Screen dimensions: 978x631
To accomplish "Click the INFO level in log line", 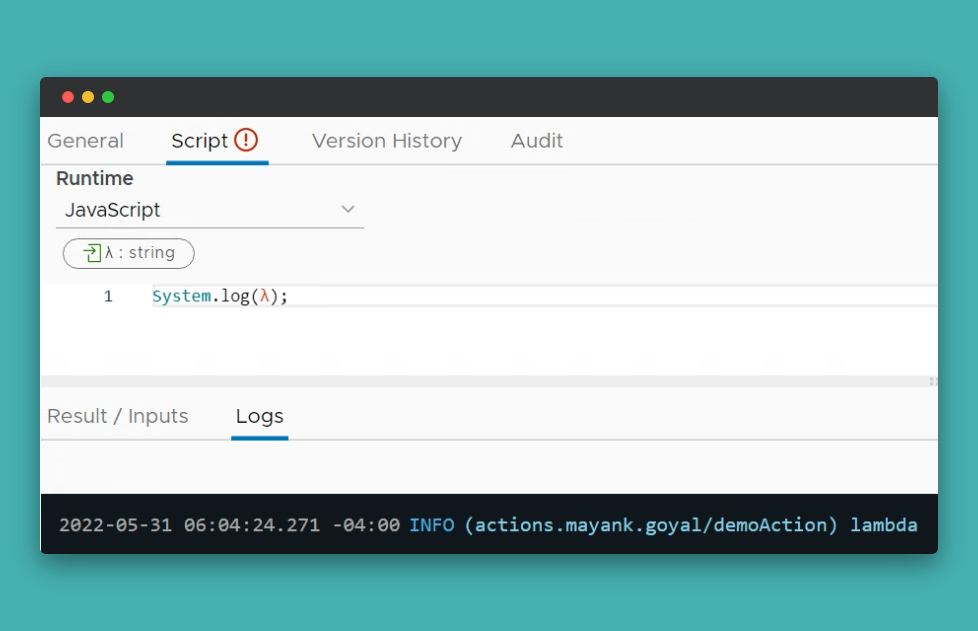I will tap(431, 525).
